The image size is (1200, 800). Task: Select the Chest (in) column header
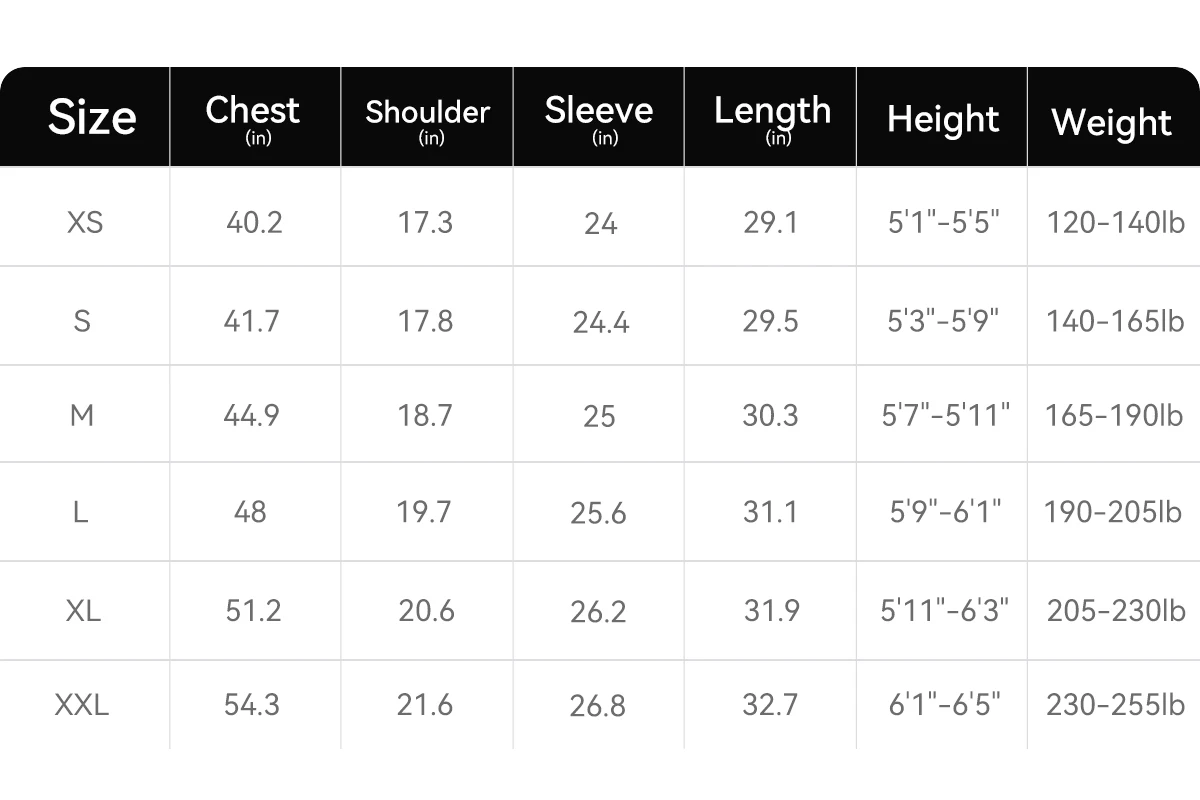point(253,118)
